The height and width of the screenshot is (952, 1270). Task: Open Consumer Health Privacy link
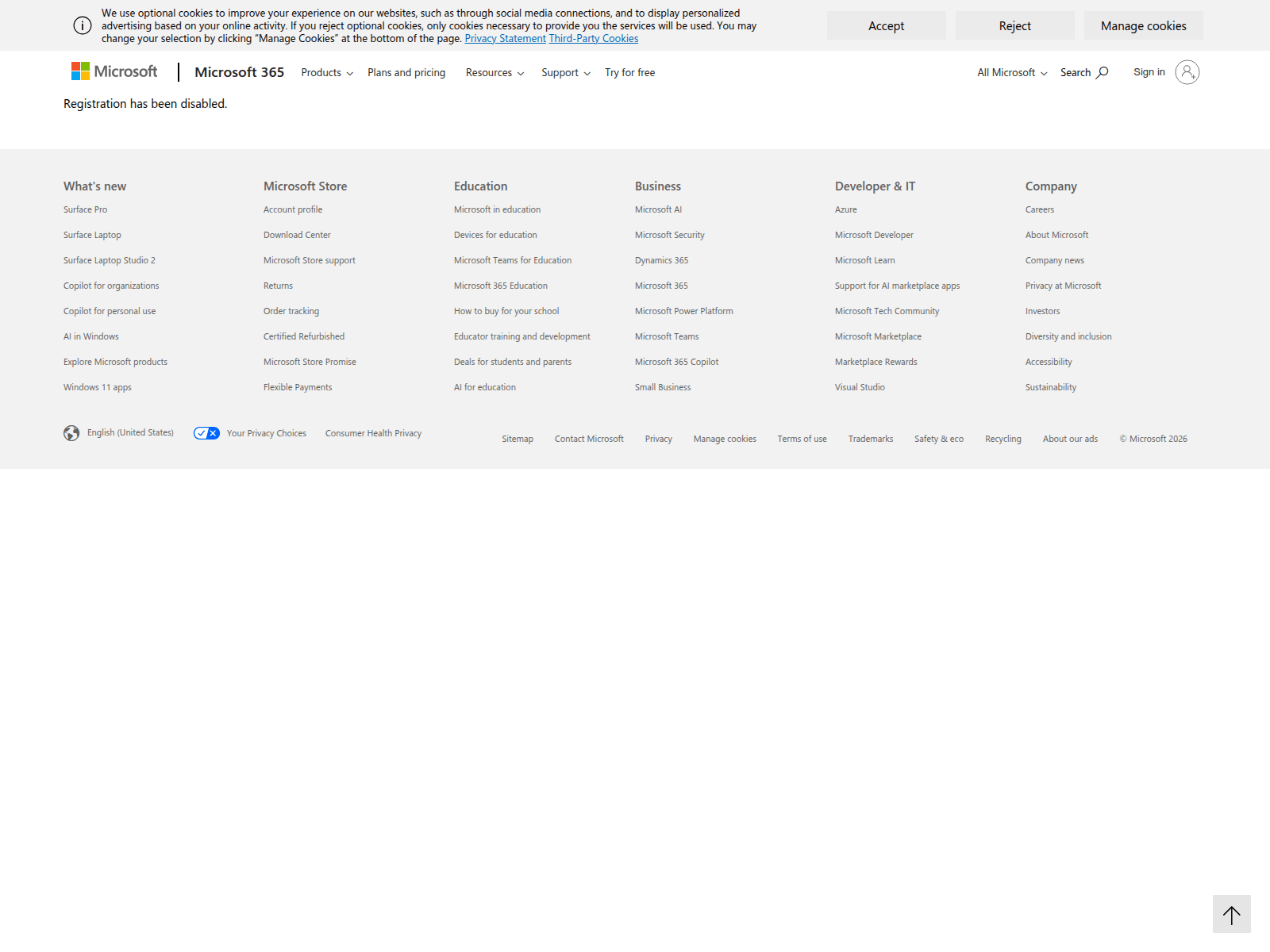coord(373,433)
